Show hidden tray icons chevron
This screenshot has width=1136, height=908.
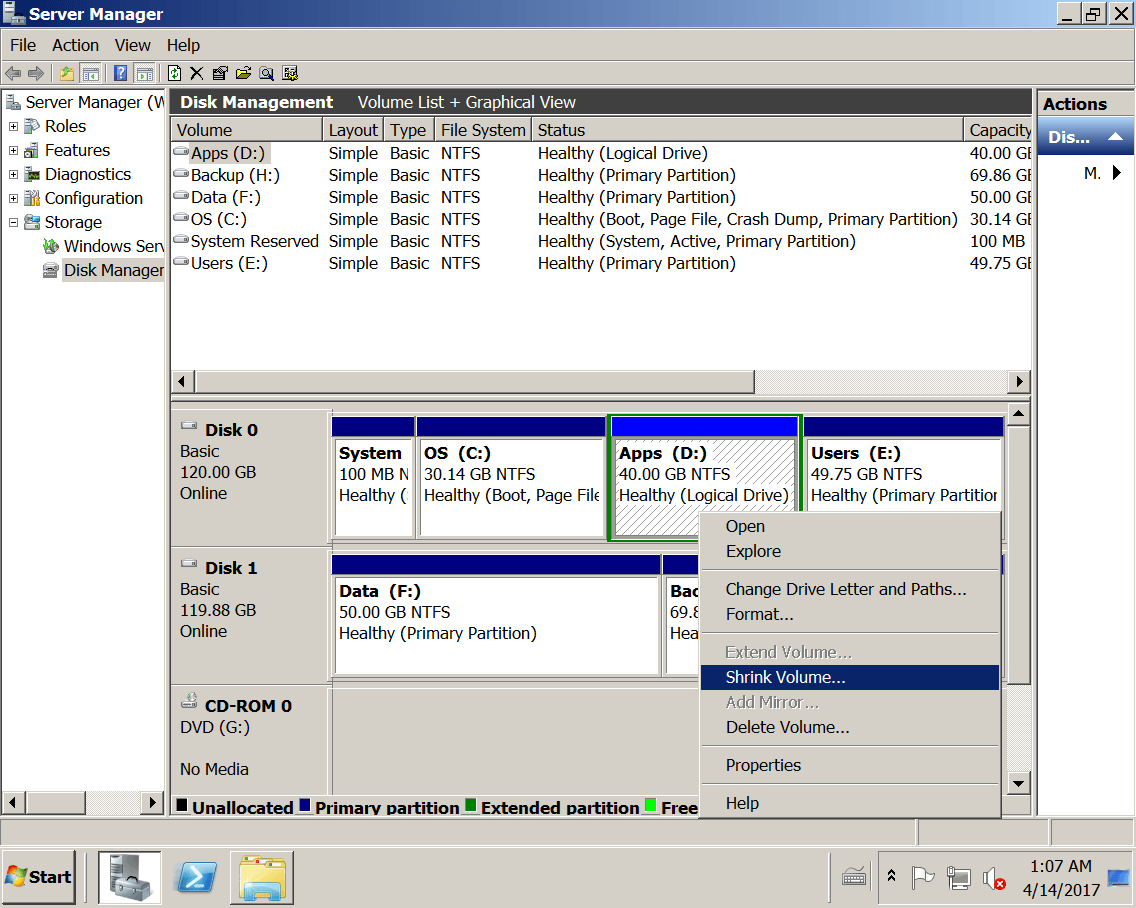[x=892, y=876]
